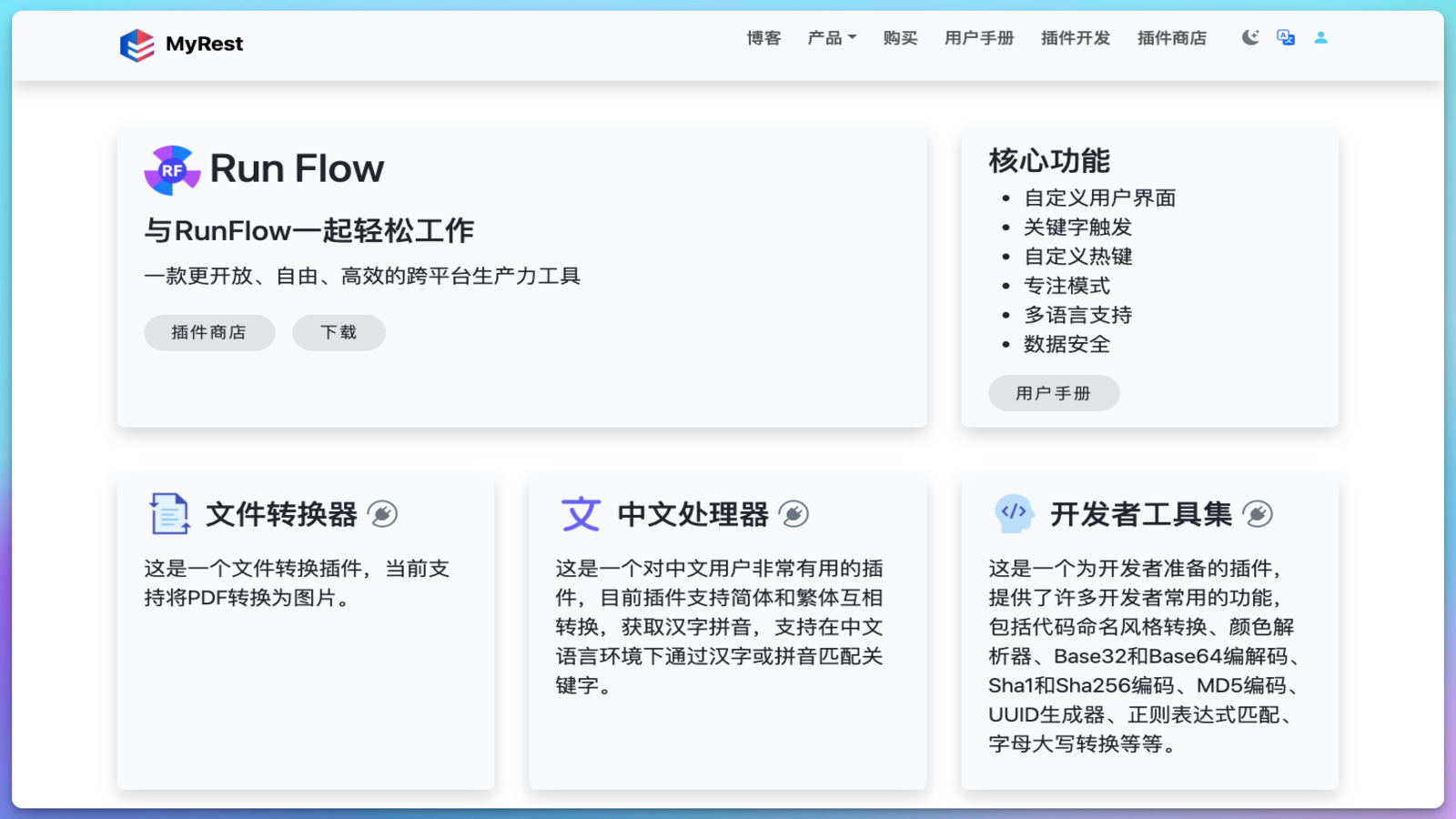Click the 文 character icon of 中文处理器

pos(580,513)
